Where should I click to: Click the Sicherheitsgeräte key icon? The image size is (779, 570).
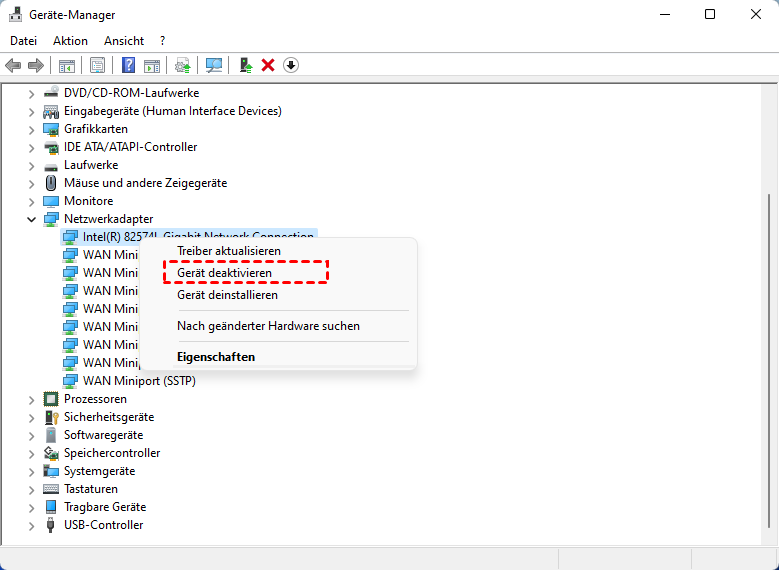[x=51, y=417]
